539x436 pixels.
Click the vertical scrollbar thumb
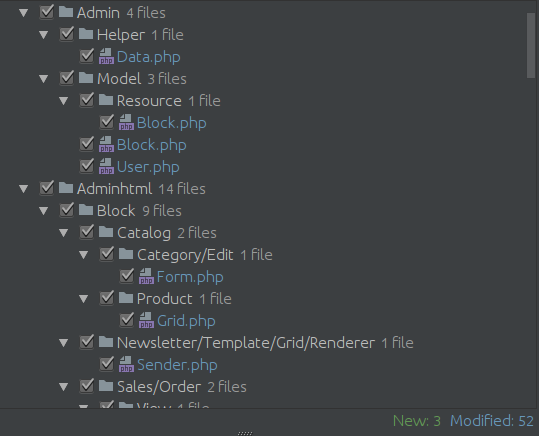click(x=531, y=45)
